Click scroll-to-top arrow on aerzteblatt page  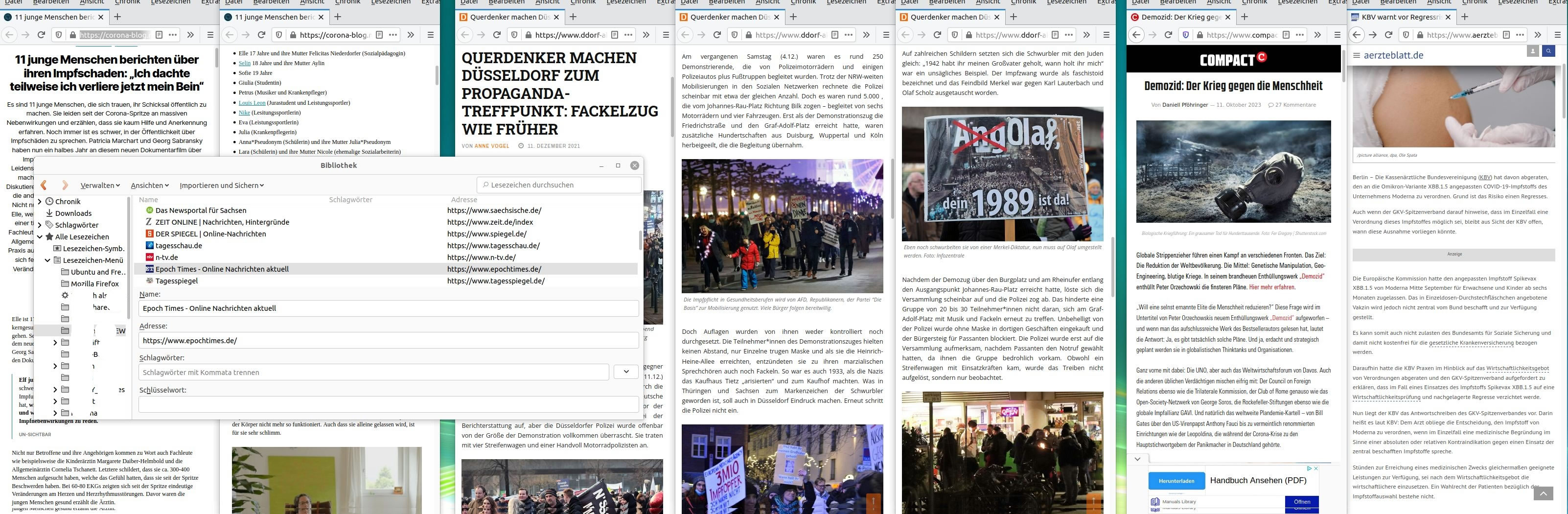(1543, 492)
